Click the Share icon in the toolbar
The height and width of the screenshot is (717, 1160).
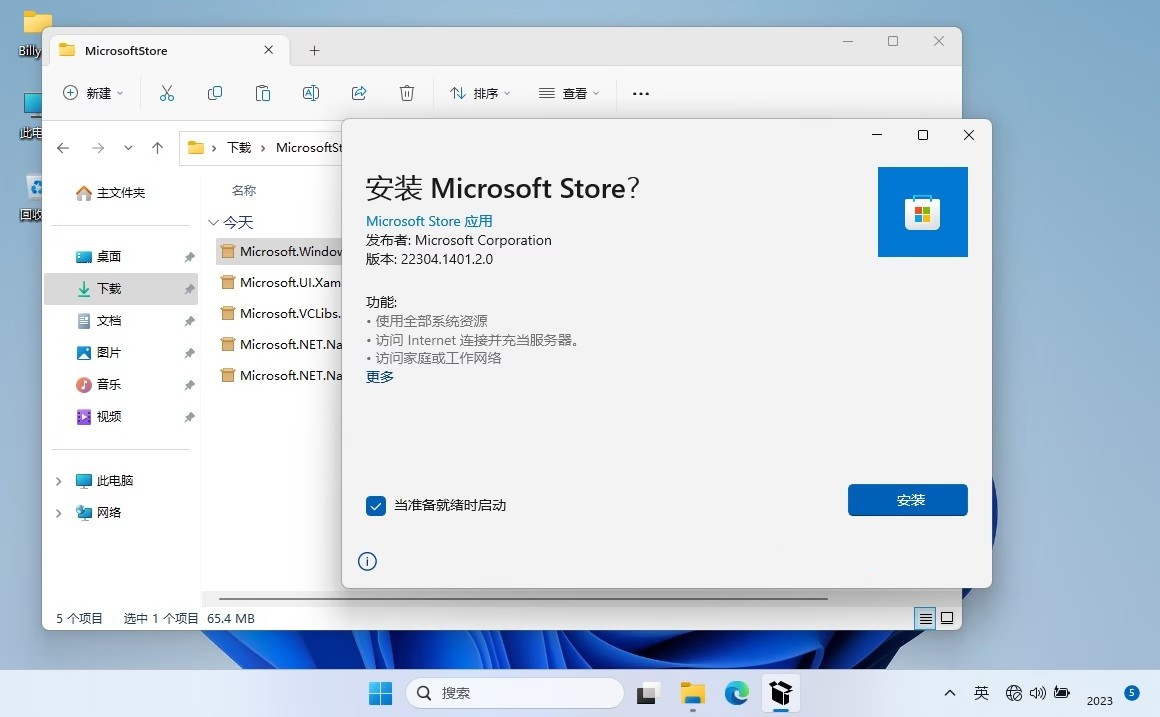(359, 93)
